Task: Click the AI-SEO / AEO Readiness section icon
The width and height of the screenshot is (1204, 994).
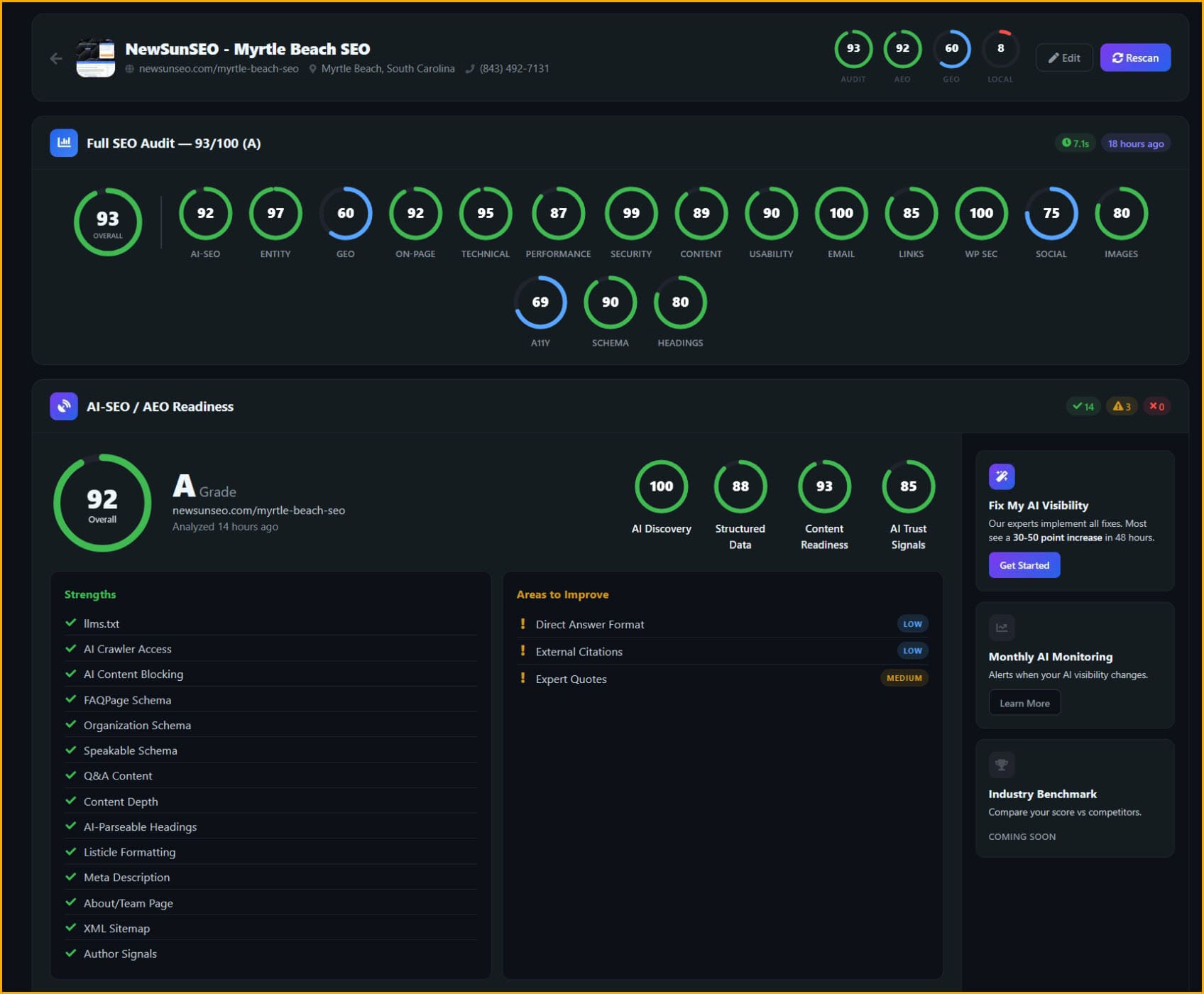Action: point(64,406)
